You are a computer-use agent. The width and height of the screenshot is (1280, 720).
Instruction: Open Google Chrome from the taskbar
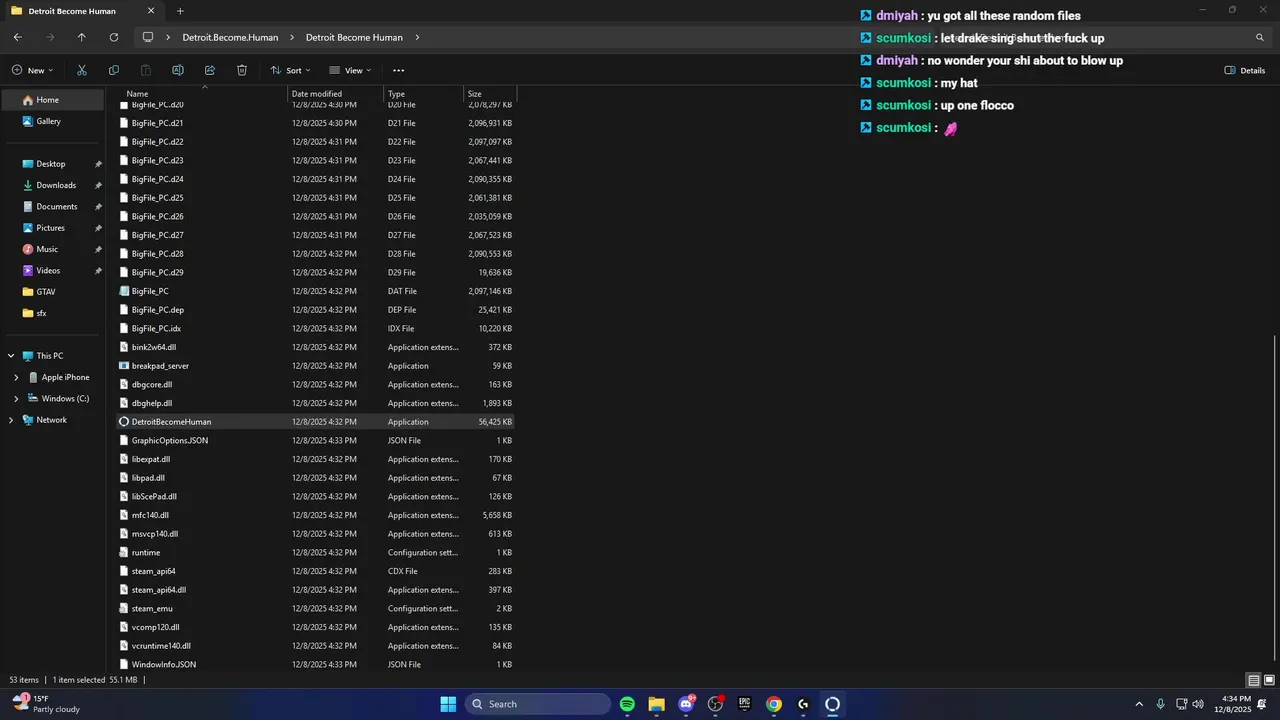(x=774, y=704)
